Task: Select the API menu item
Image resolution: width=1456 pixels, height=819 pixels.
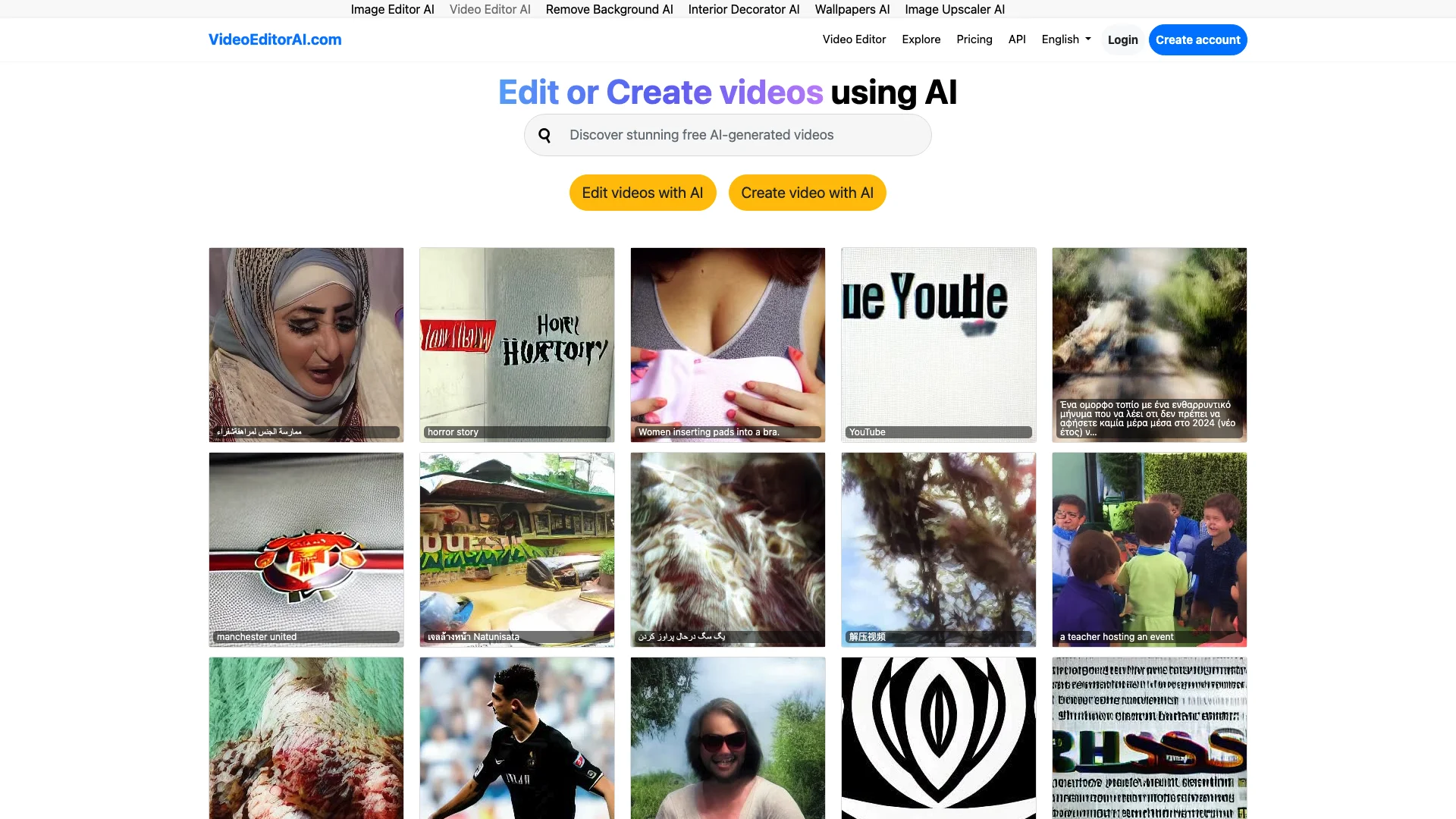Action: point(1016,39)
